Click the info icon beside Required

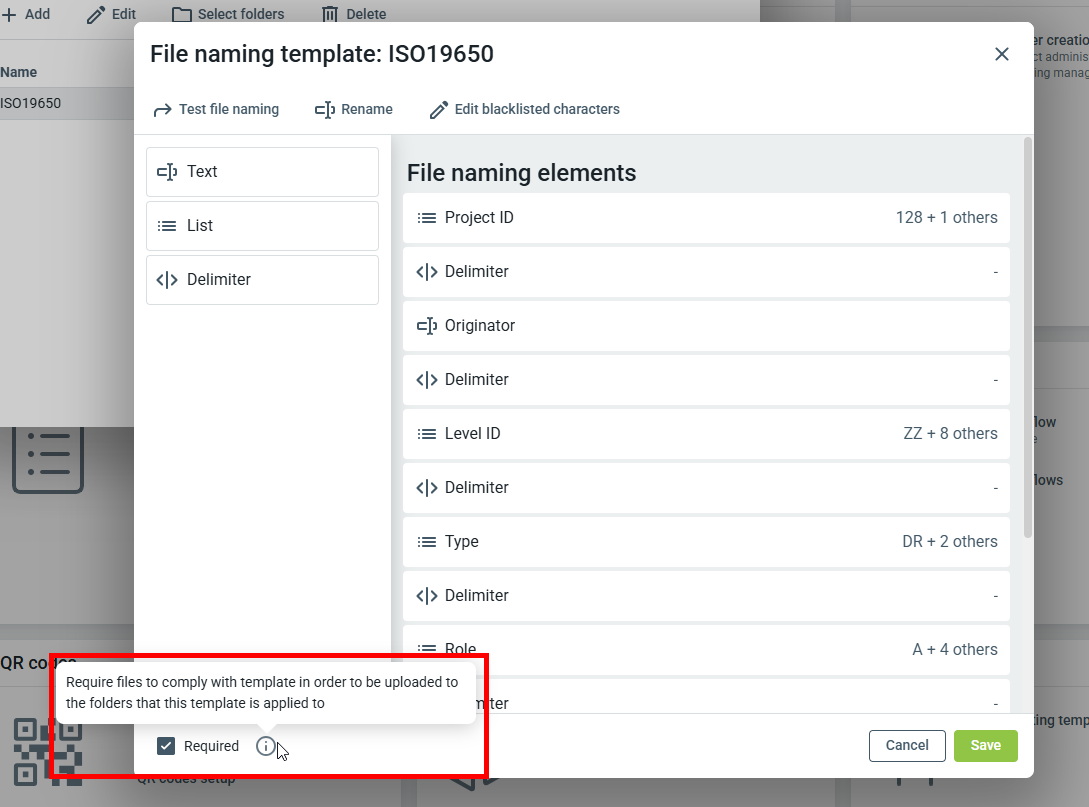(x=265, y=746)
